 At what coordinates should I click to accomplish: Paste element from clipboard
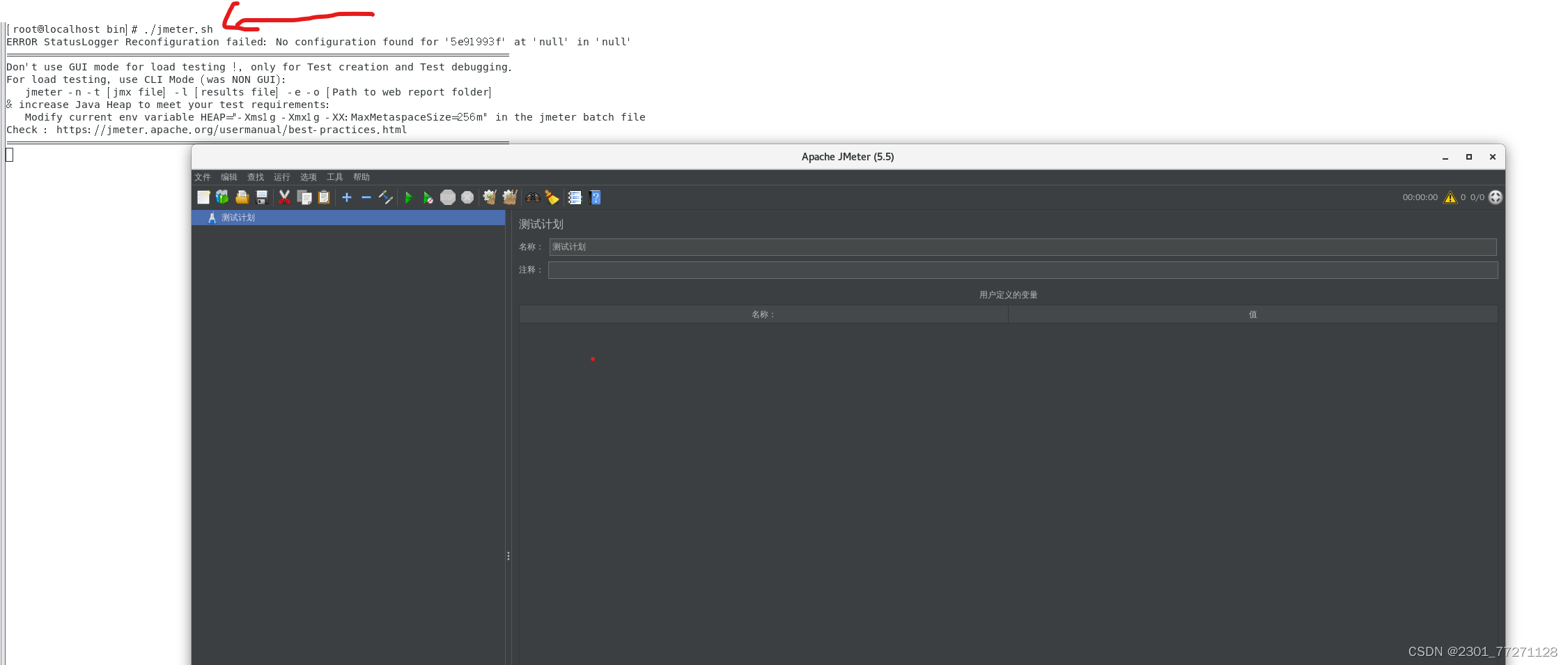click(324, 197)
